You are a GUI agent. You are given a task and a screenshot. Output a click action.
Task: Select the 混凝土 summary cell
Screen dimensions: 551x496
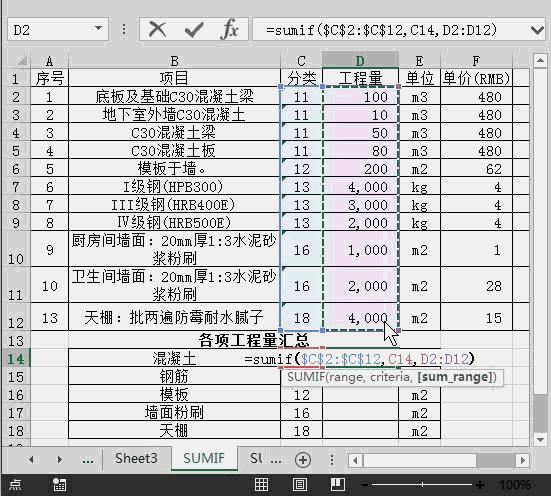point(174,359)
